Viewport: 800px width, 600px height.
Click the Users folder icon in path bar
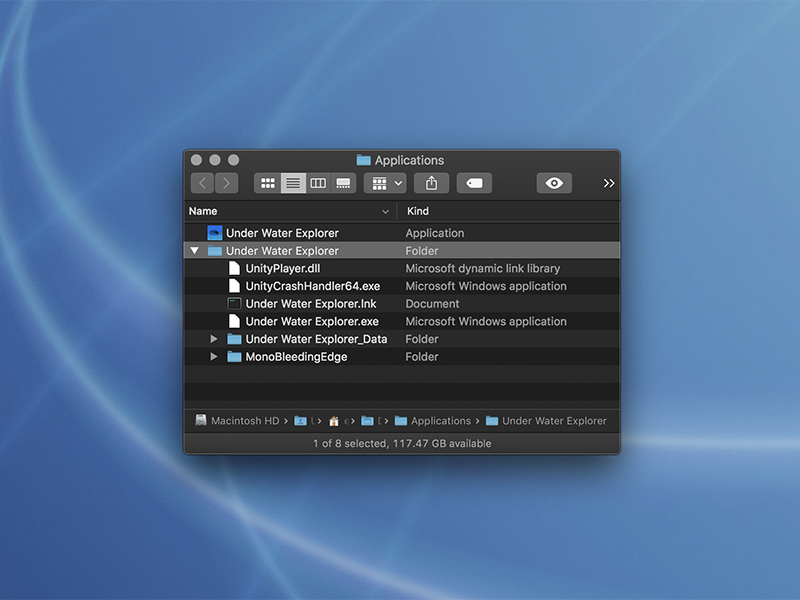pos(301,421)
